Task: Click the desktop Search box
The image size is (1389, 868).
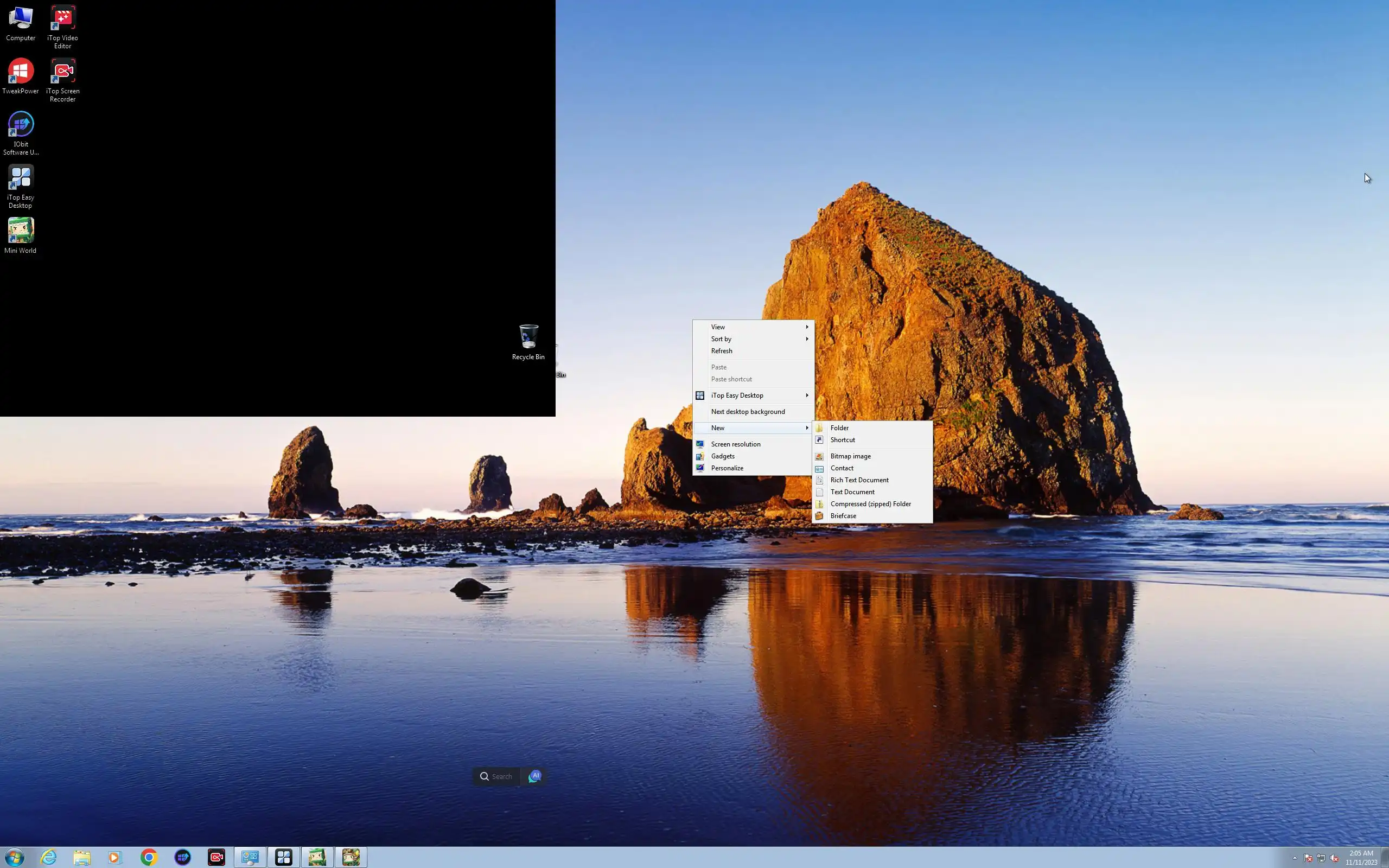Action: (497, 776)
